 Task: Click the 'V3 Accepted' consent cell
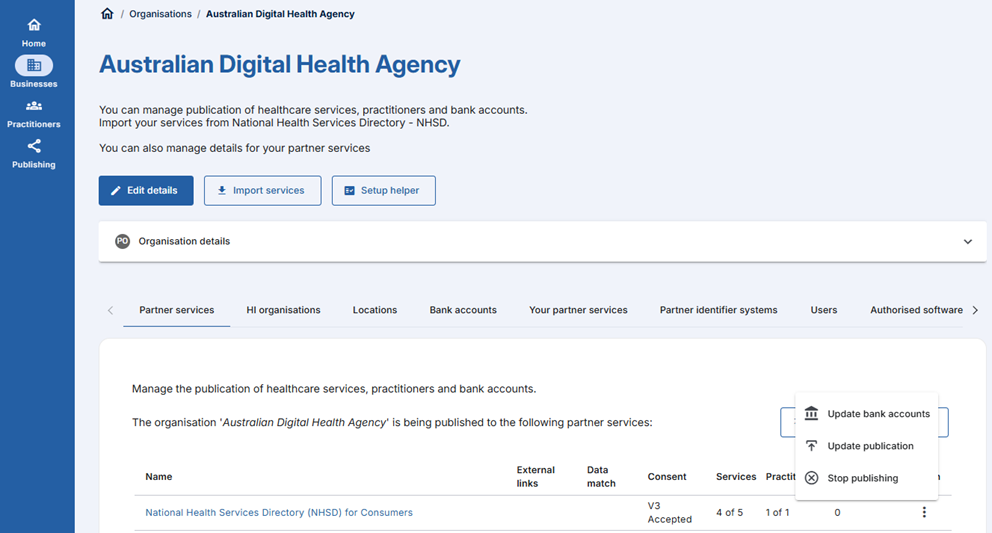pyautogui.click(x=669, y=513)
